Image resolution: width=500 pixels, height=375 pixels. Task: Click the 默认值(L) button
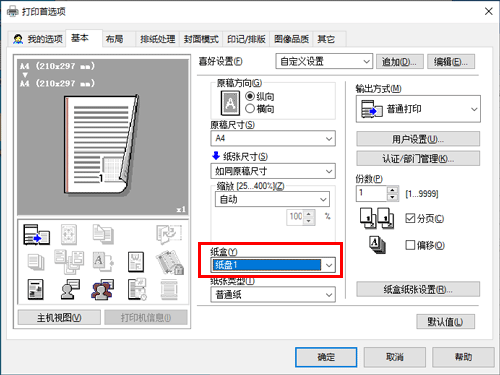coord(445,322)
